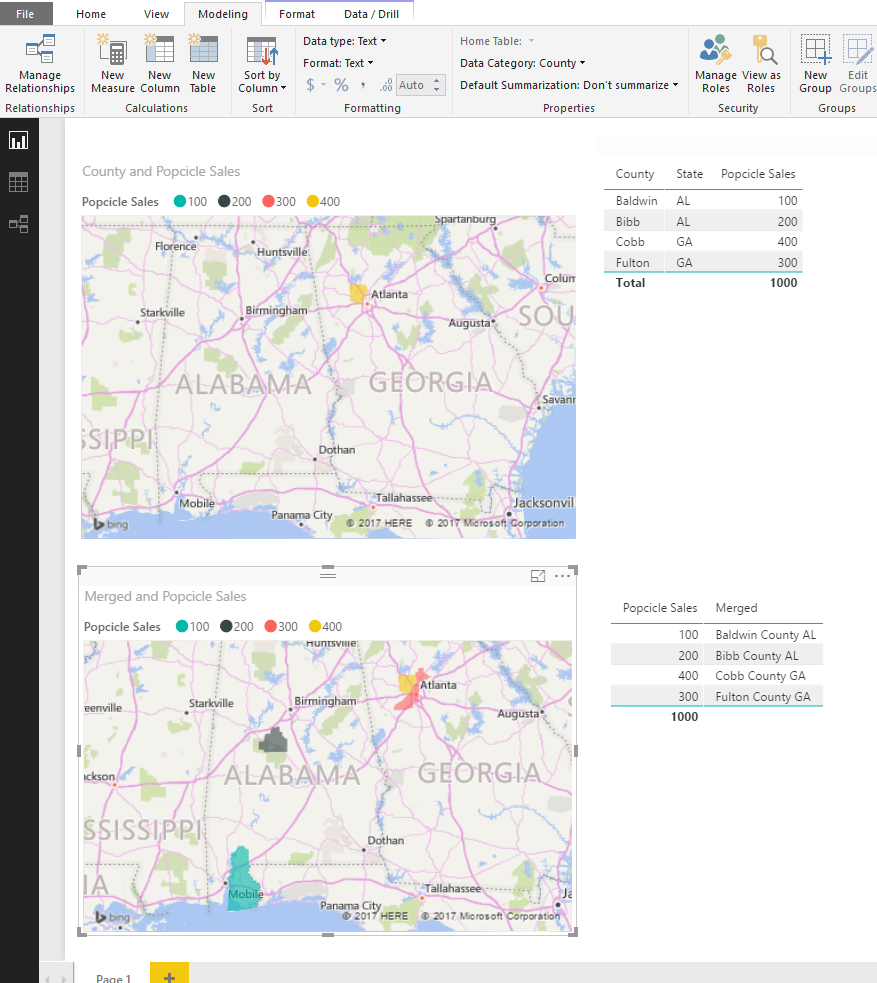Click decimal places icon
Viewport: 877px width, 983px height.
click(386, 85)
